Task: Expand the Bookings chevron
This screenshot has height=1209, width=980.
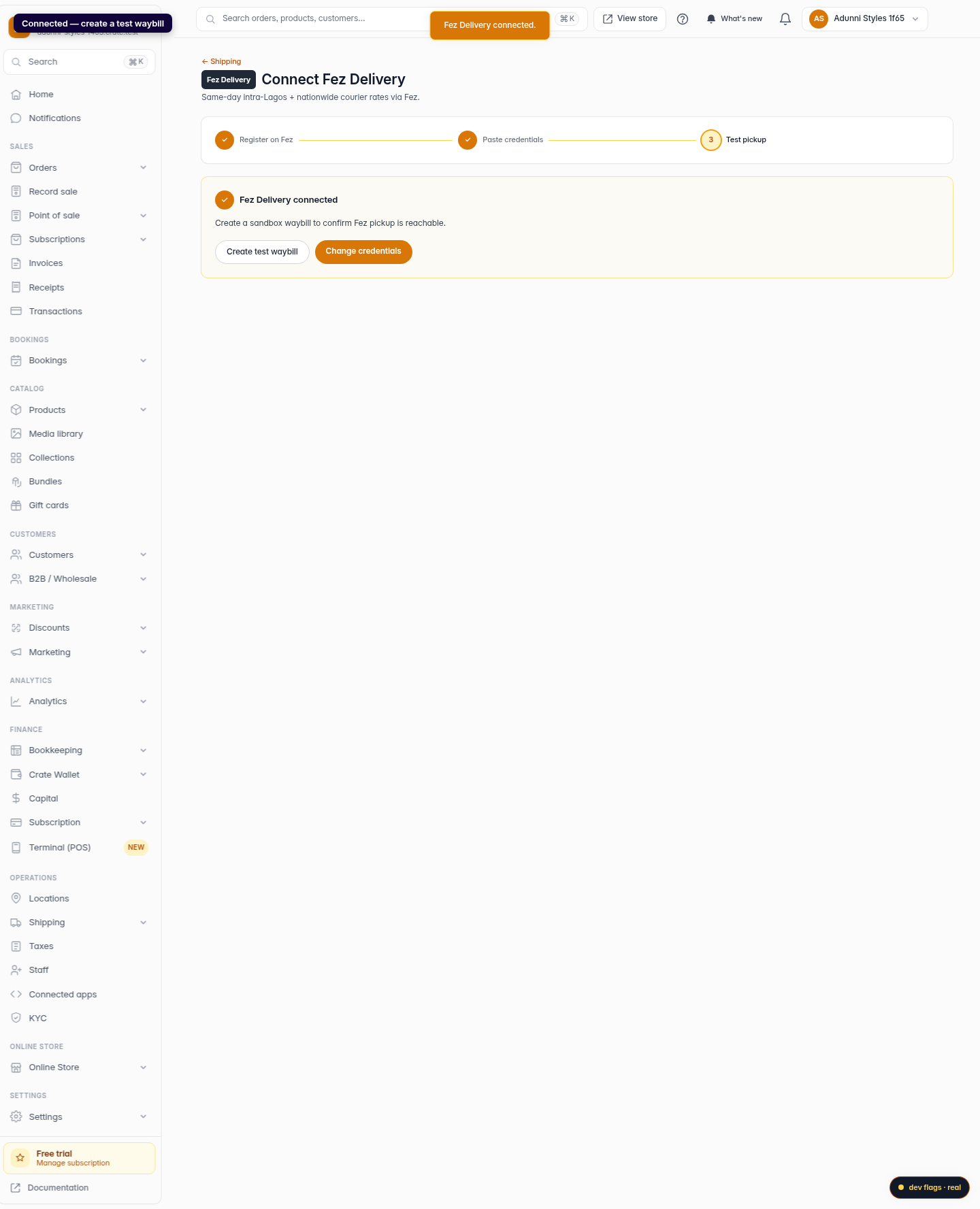Action: click(x=144, y=361)
